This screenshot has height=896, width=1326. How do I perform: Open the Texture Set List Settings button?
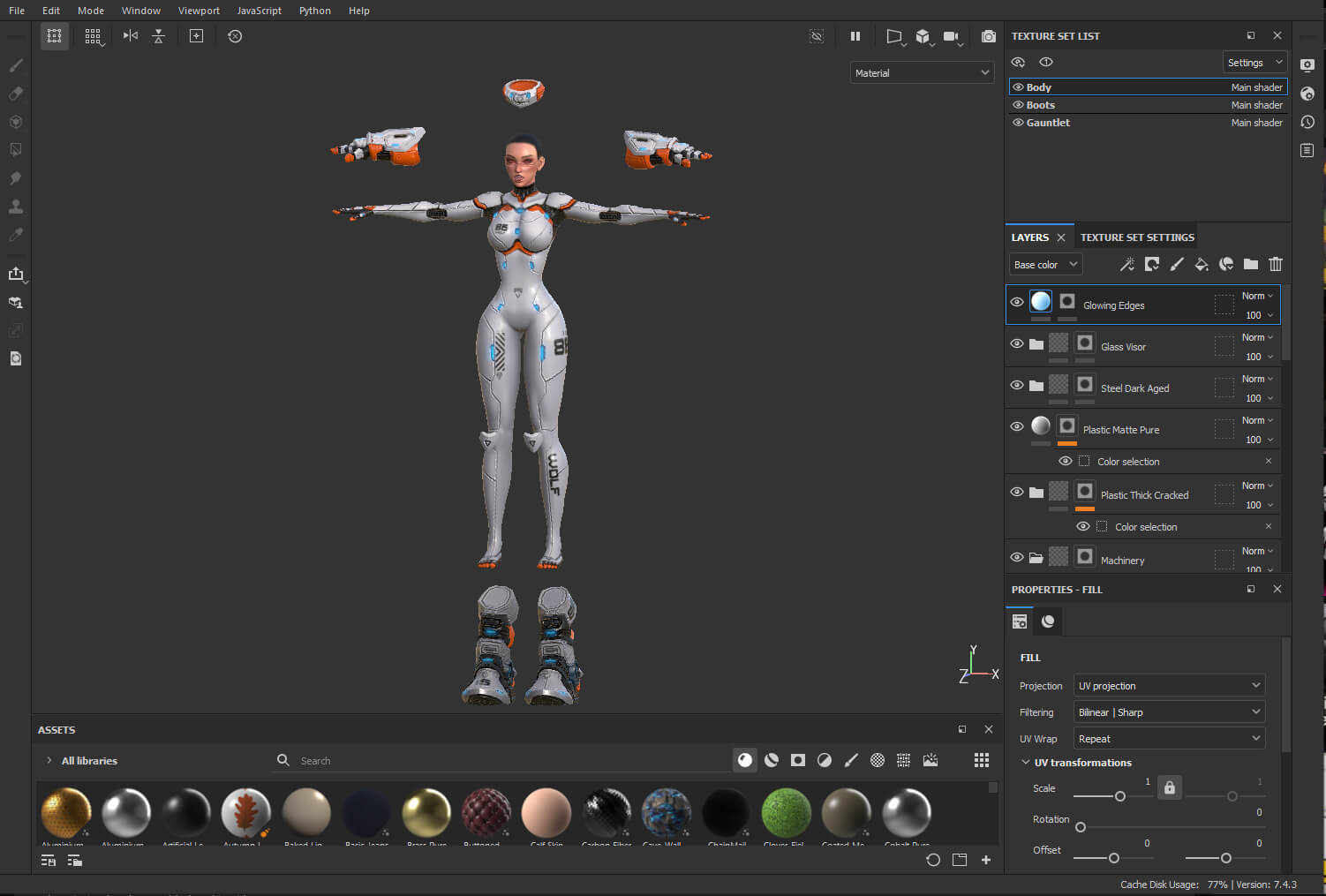[1254, 63]
